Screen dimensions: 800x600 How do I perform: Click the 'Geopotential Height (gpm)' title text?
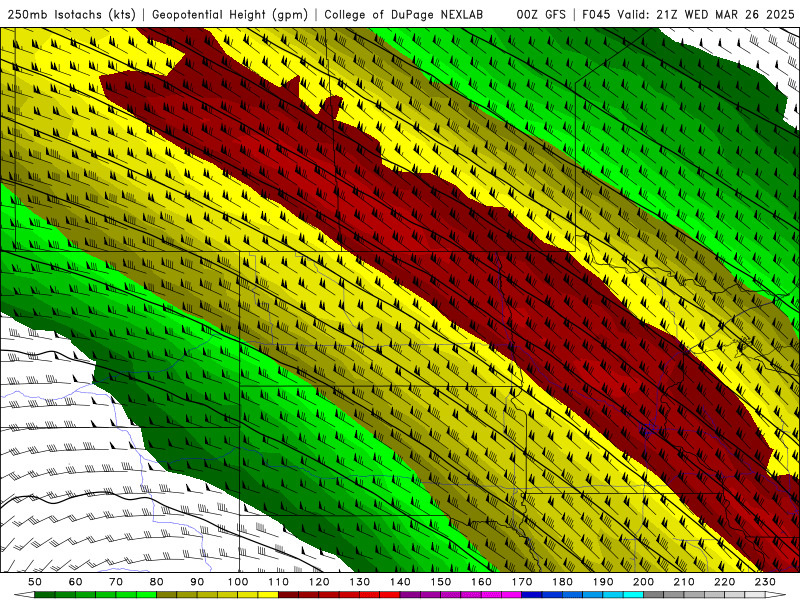tap(230, 14)
